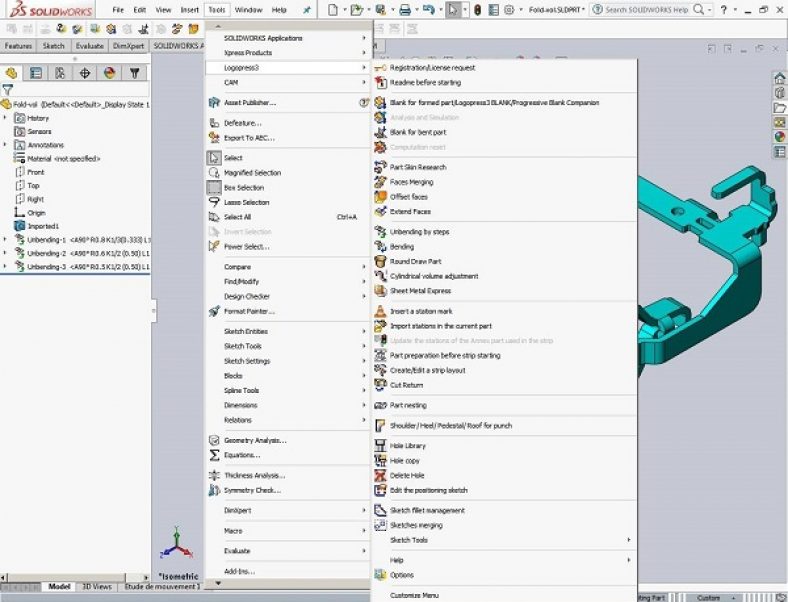Expand the Unbending-1 feature node

(5, 240)
